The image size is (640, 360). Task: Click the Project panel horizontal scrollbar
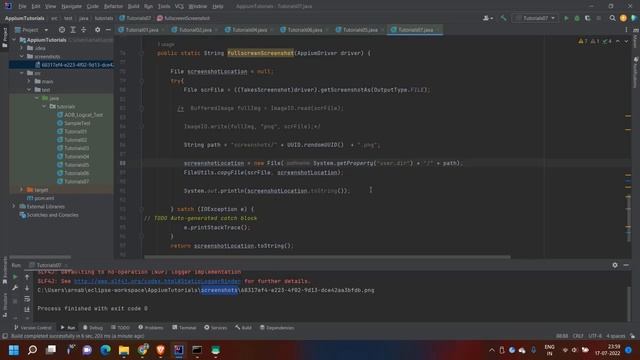[40, 257]
